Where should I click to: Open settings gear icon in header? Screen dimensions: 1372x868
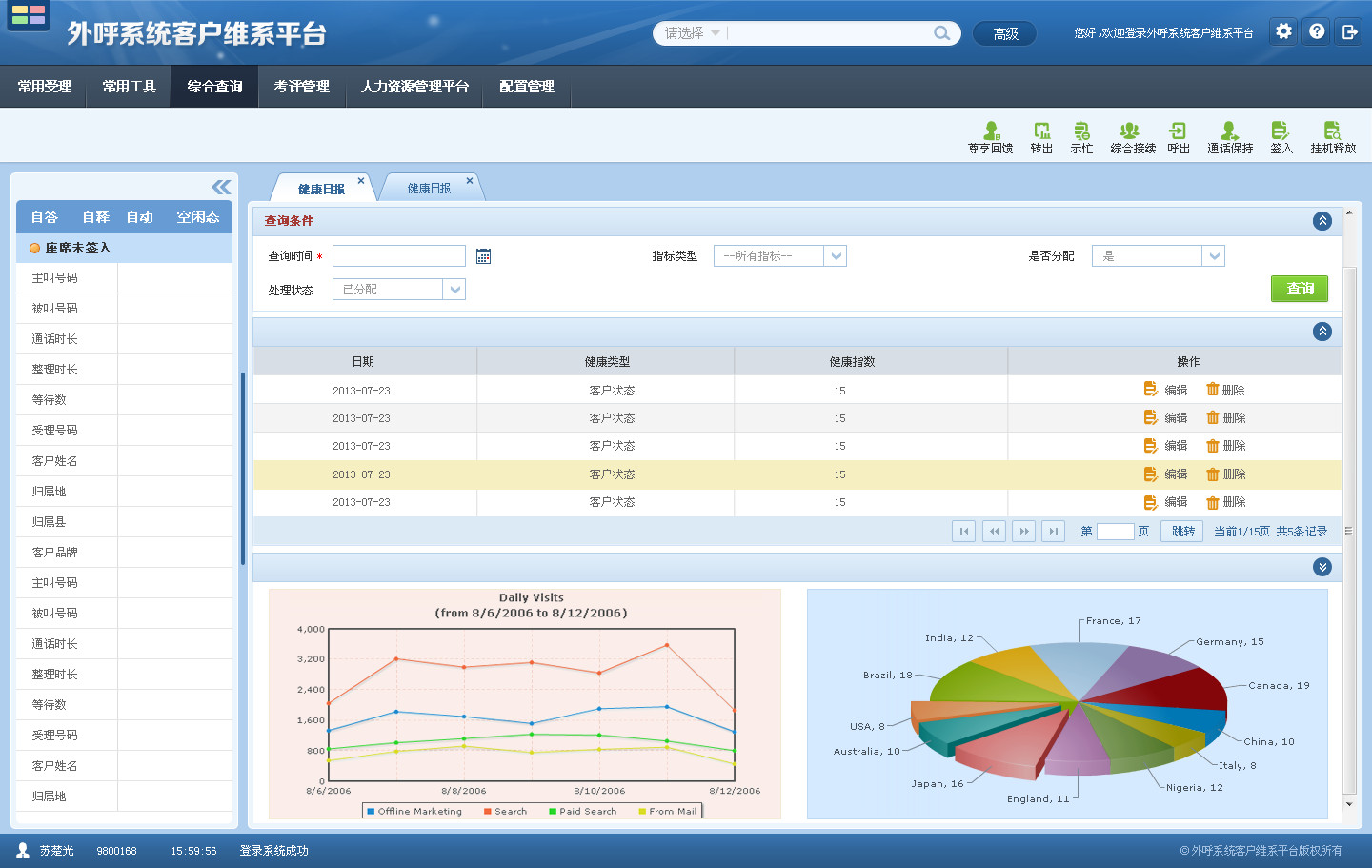click(x=1284, y=31)
